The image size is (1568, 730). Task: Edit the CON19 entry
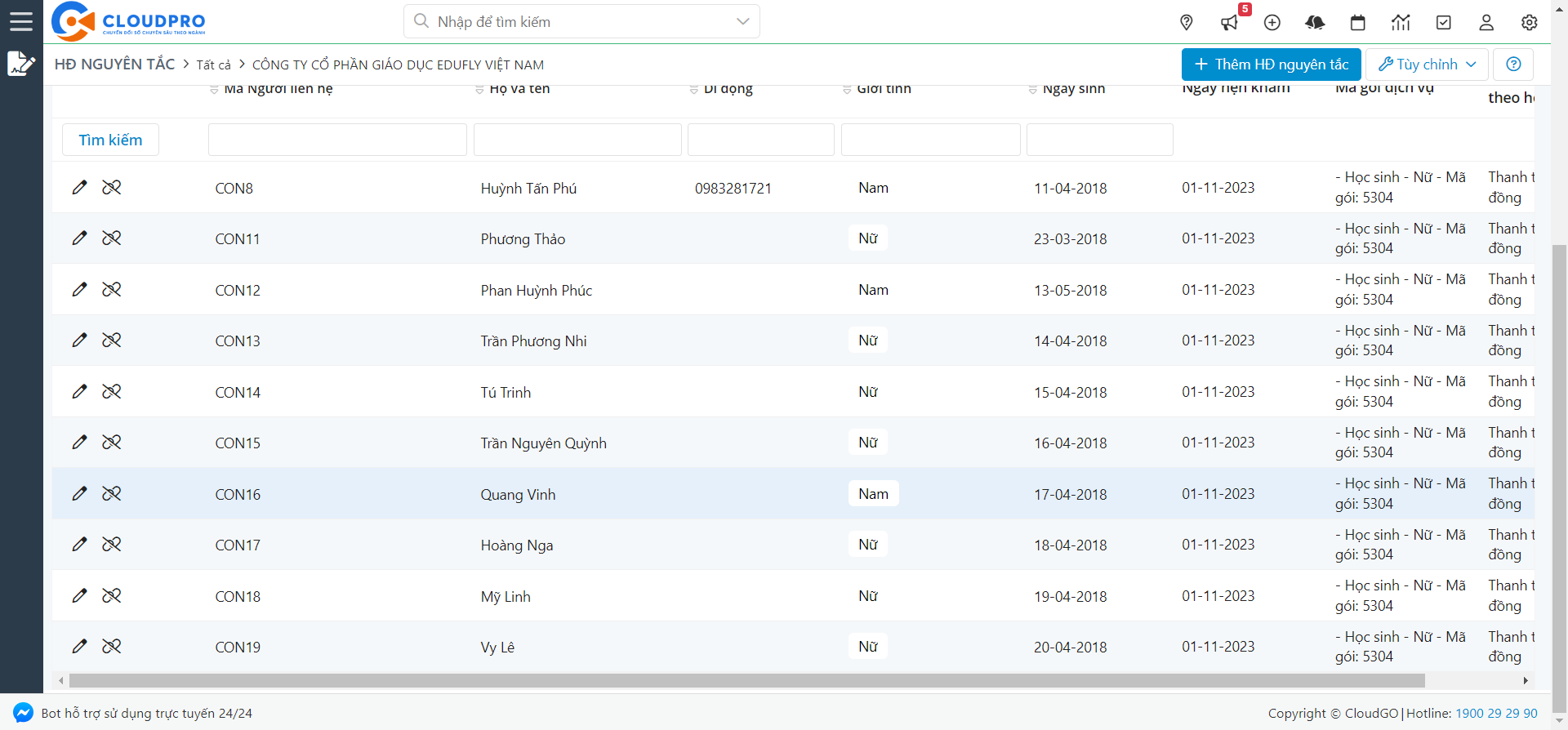[79, 646]
